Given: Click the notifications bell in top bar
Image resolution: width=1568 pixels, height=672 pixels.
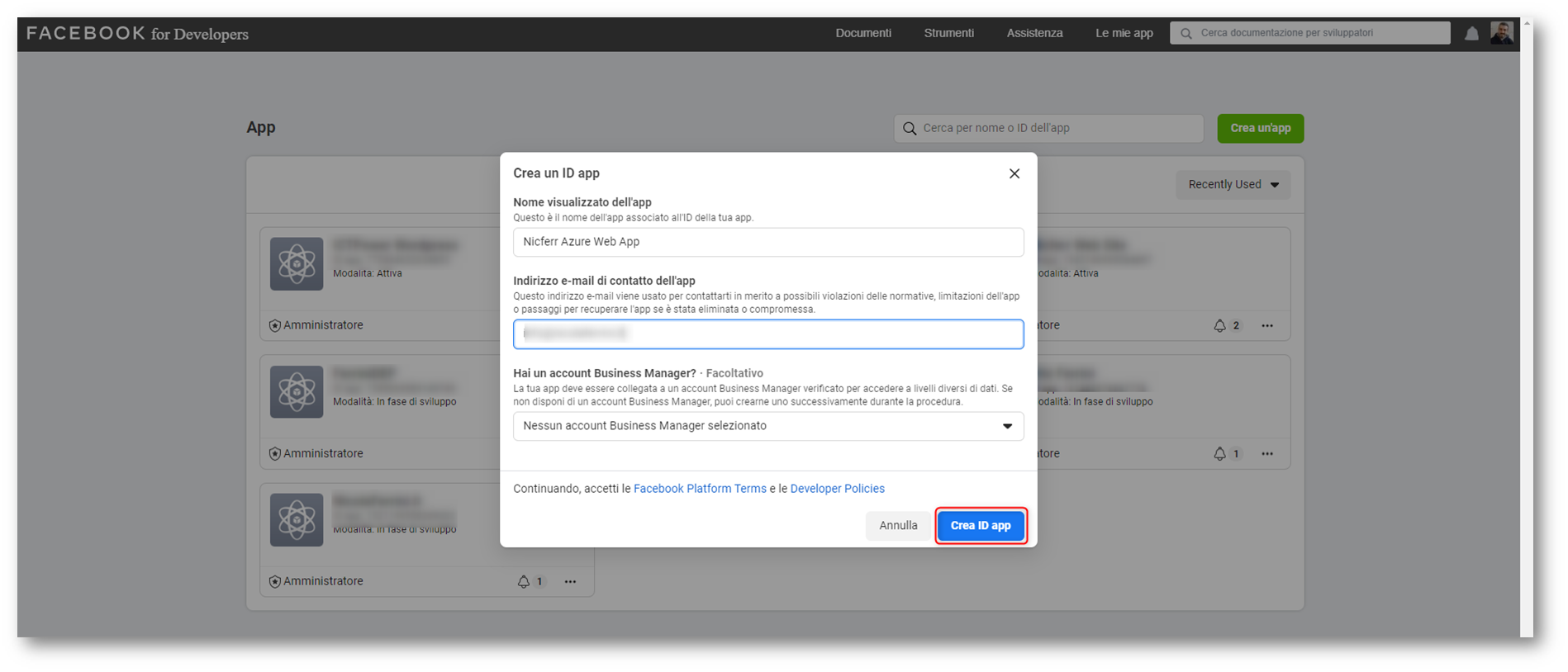Looking at the screenshot, I should (1471, 34).
